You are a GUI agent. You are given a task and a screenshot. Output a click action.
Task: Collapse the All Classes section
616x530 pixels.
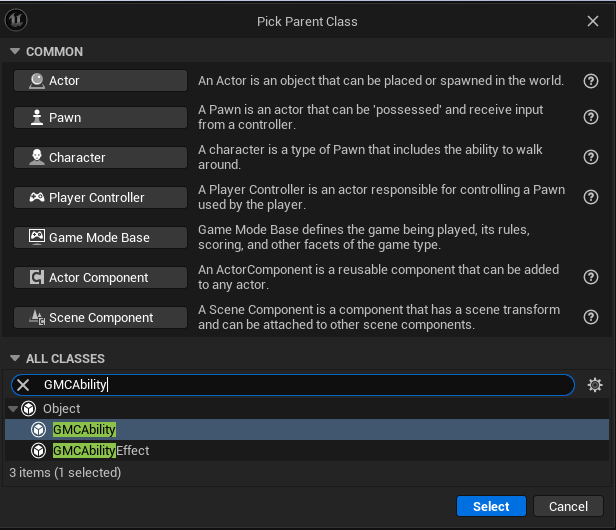[15, 358]
